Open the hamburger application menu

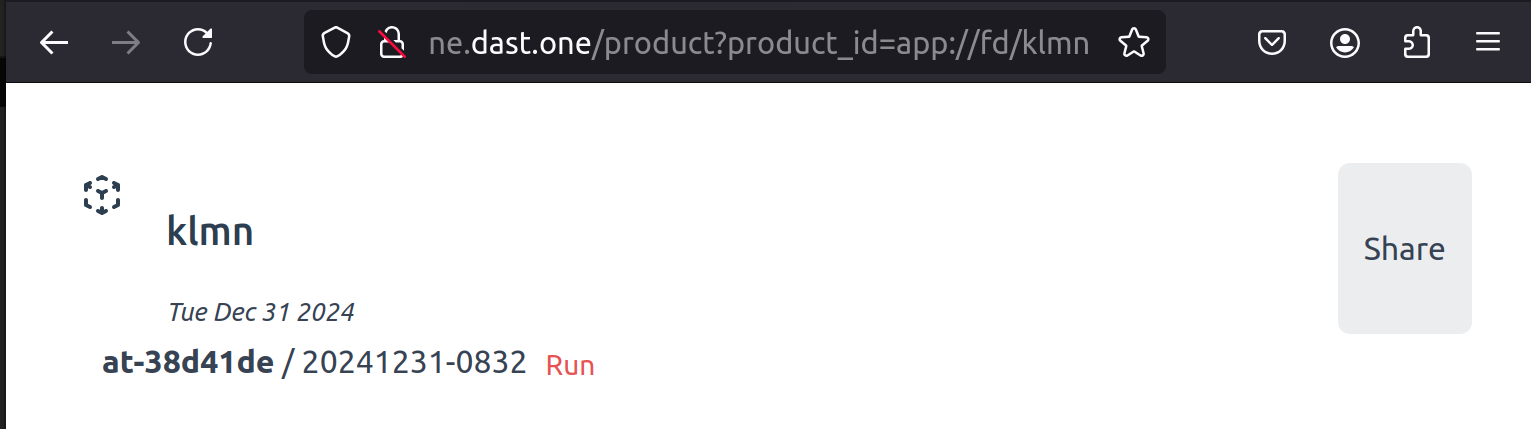(x=1488, y=43)
